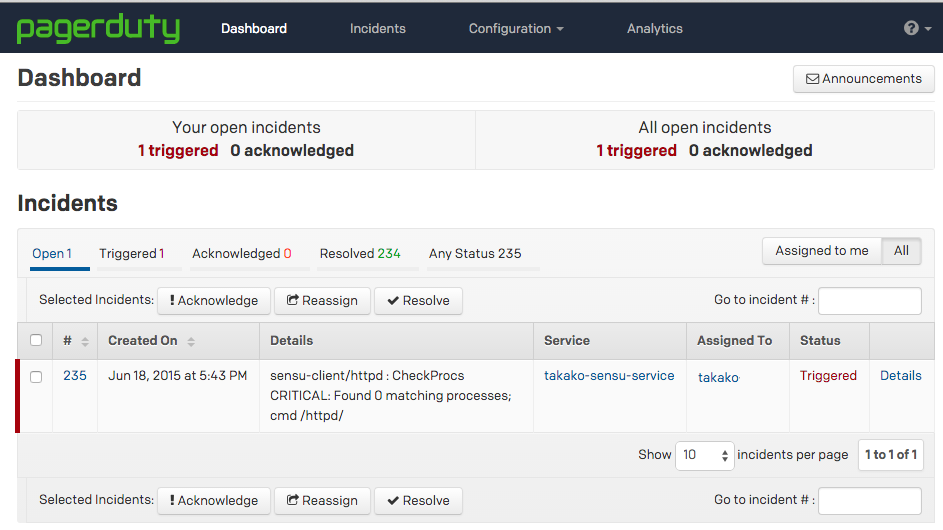The height and width of the screenshot is (530, 943).
Task: View Details of incident 235
Action: pos(901,376)
